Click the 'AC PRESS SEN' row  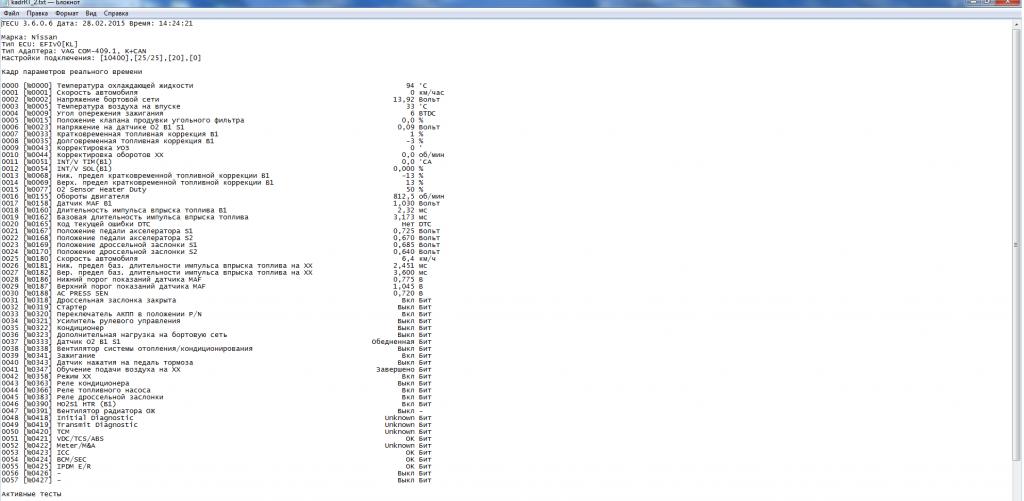pos(223,293)
